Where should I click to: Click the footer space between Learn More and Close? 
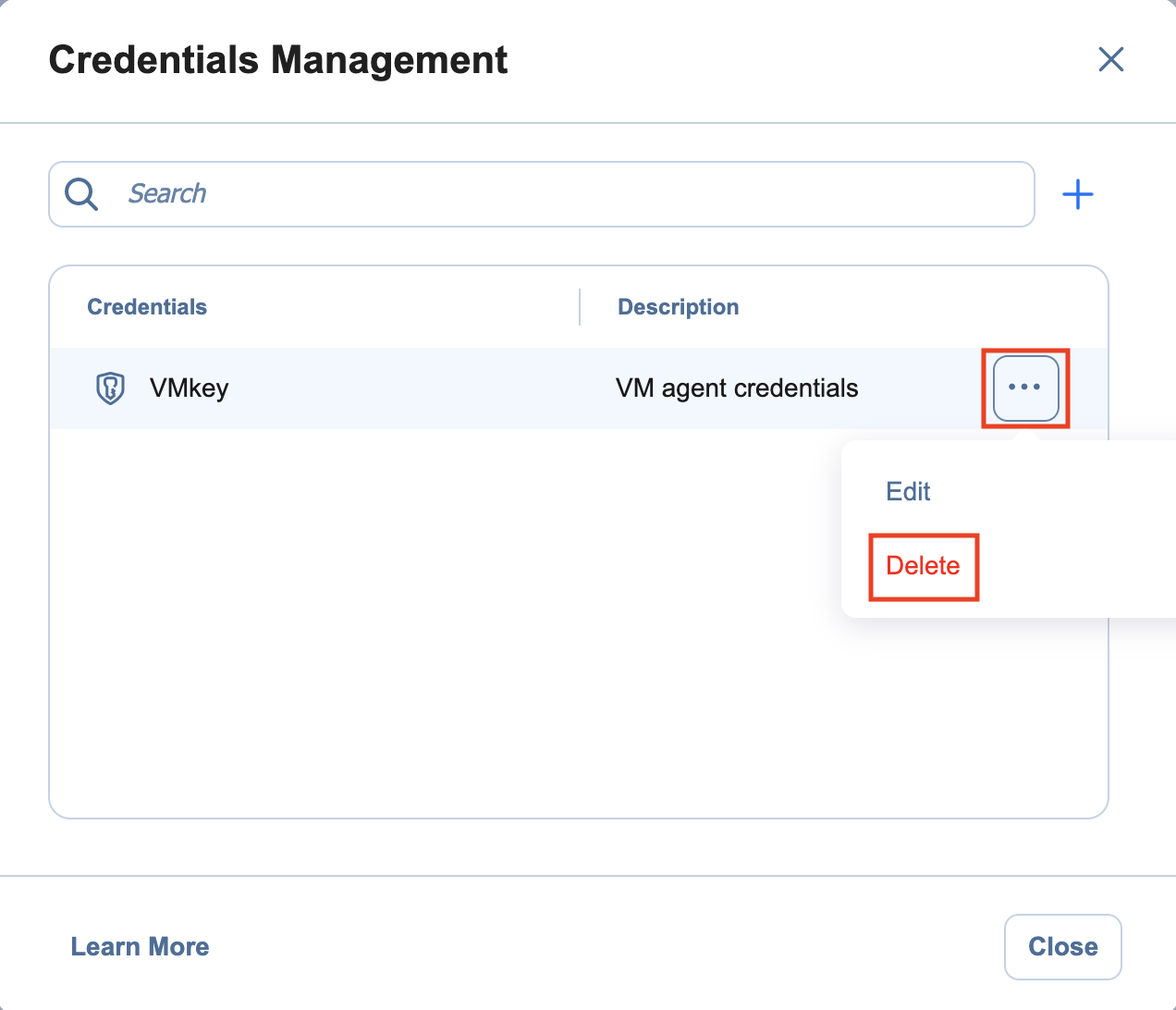click(x=601, y=946)
